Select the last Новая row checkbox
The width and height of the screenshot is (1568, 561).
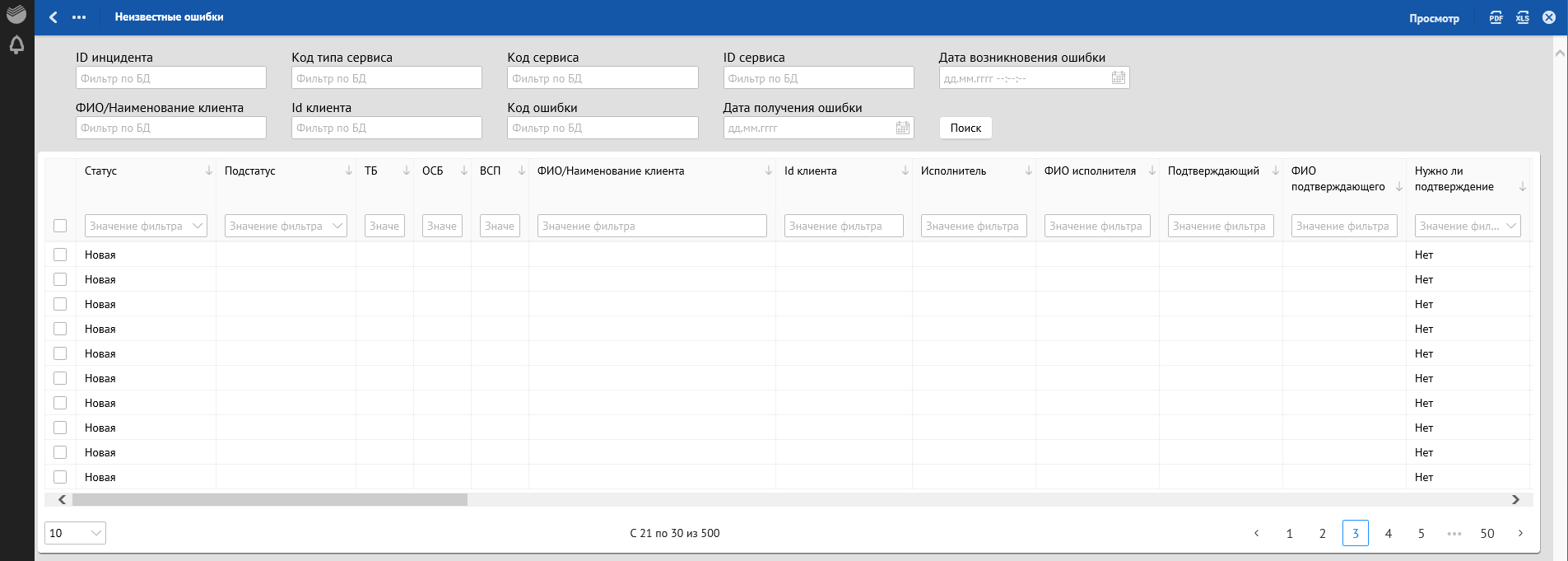(x=60, y=477)
